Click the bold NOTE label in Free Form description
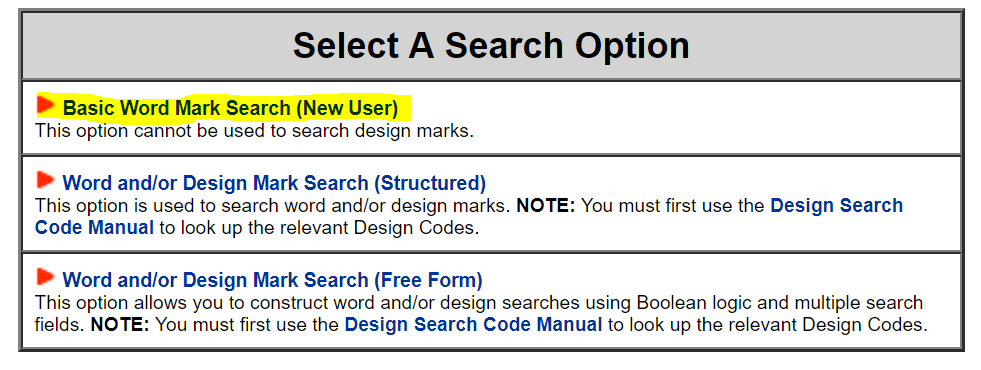 click(x=121, y=325)
